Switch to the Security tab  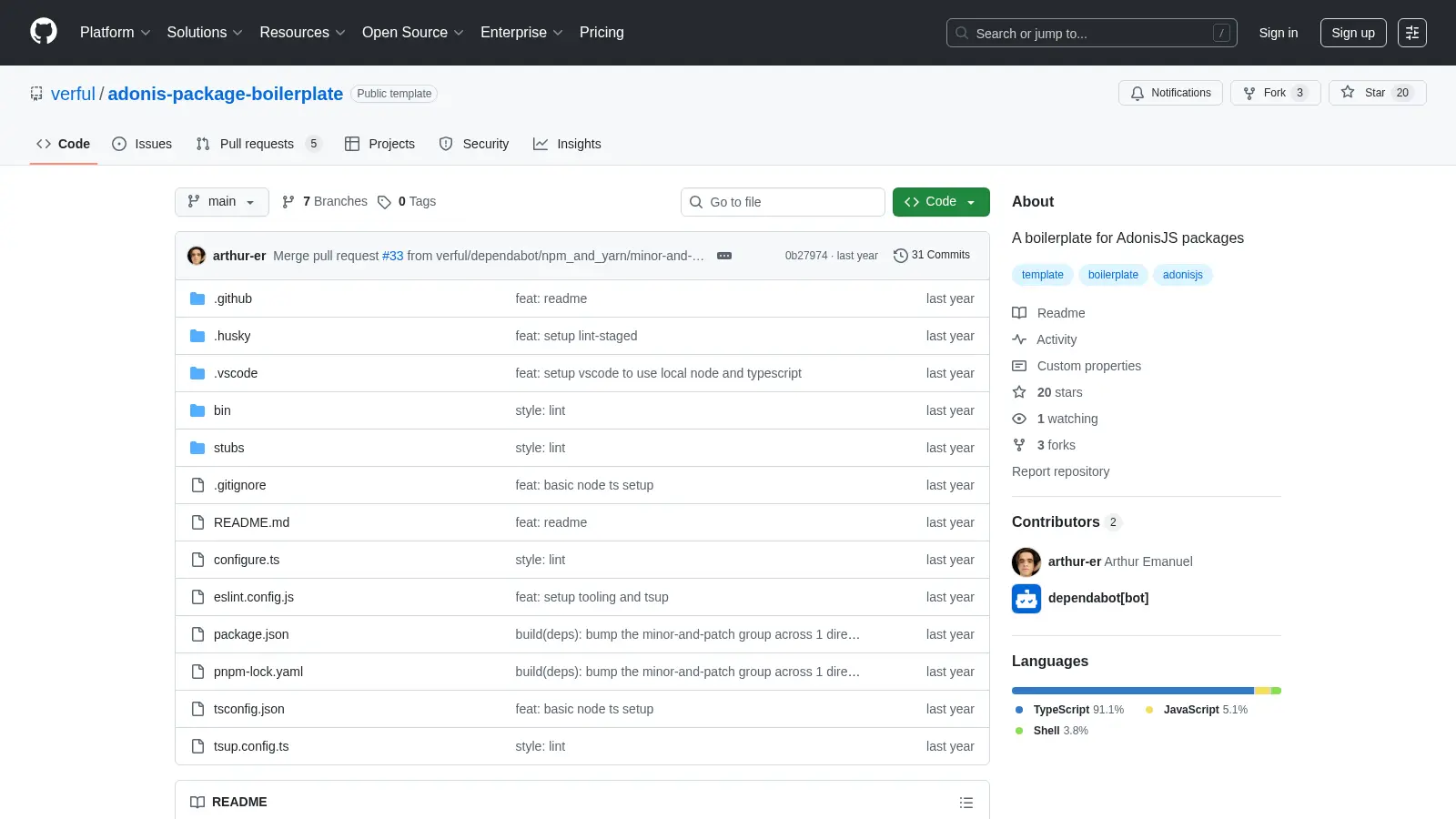474,144
